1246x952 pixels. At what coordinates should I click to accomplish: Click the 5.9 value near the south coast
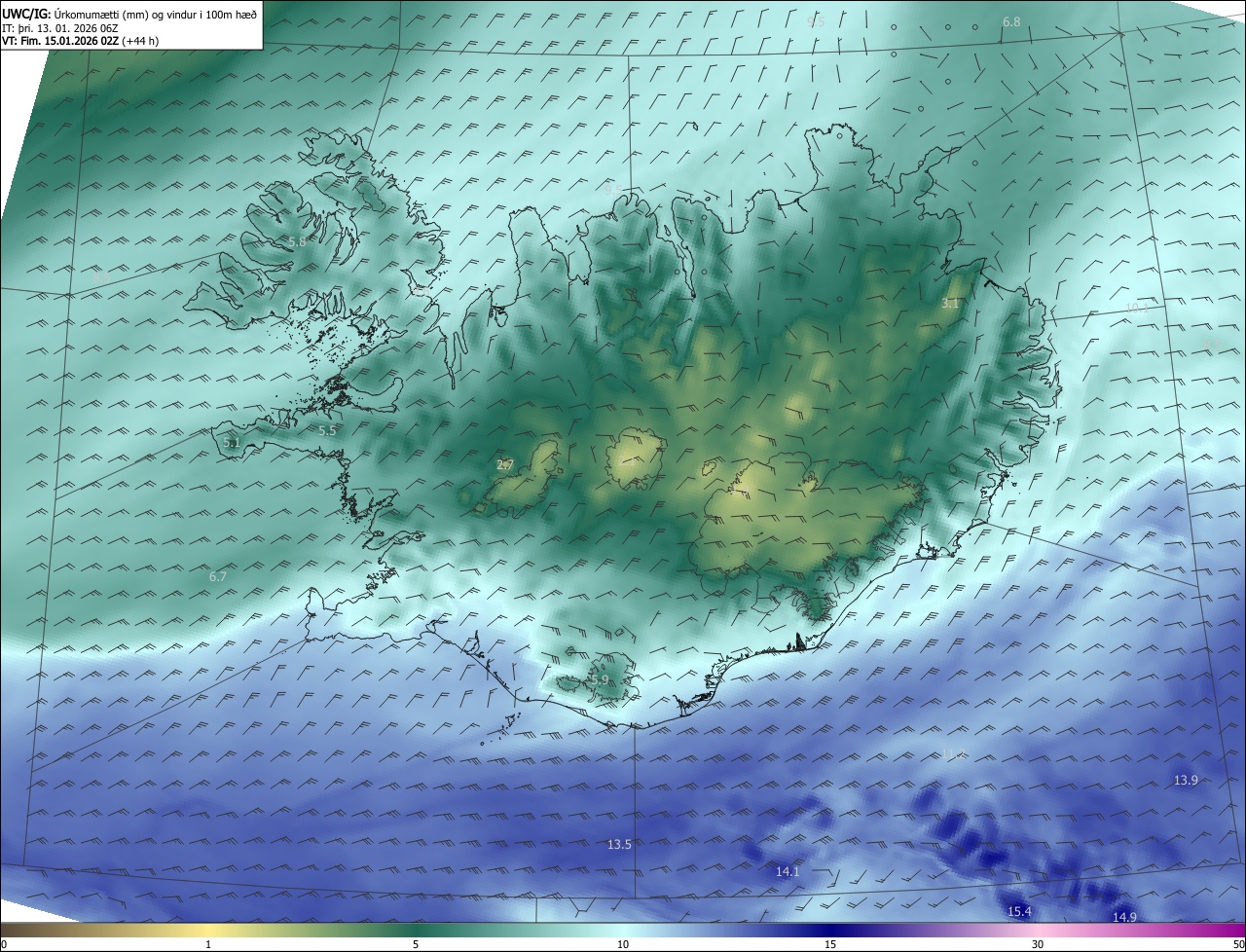[600, 679]
